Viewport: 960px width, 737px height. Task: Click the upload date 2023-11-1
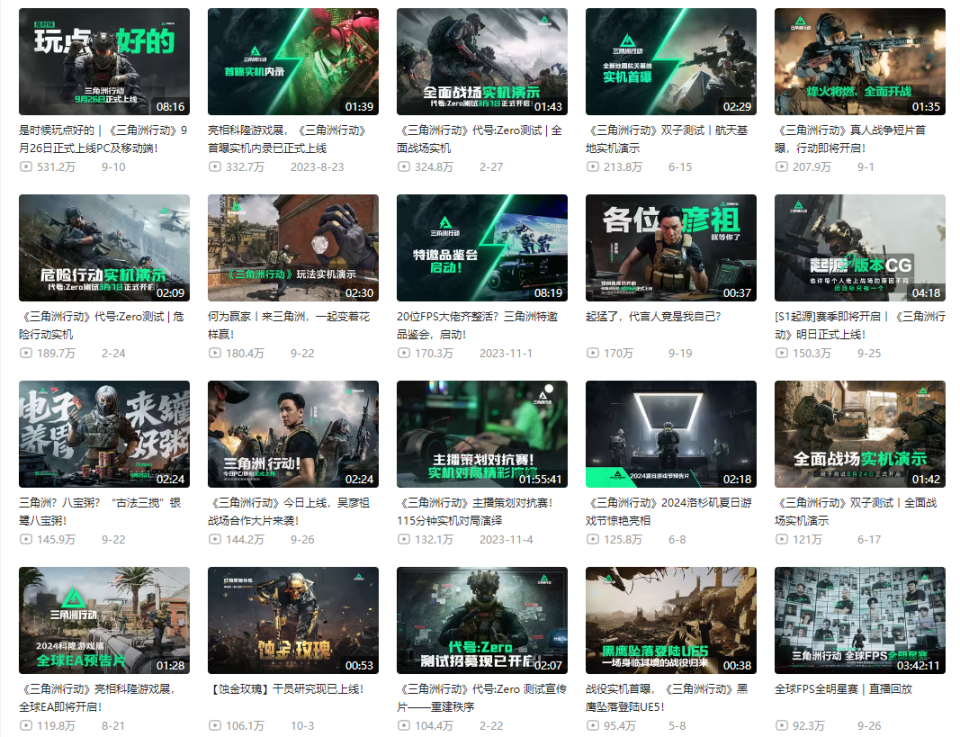506,353
